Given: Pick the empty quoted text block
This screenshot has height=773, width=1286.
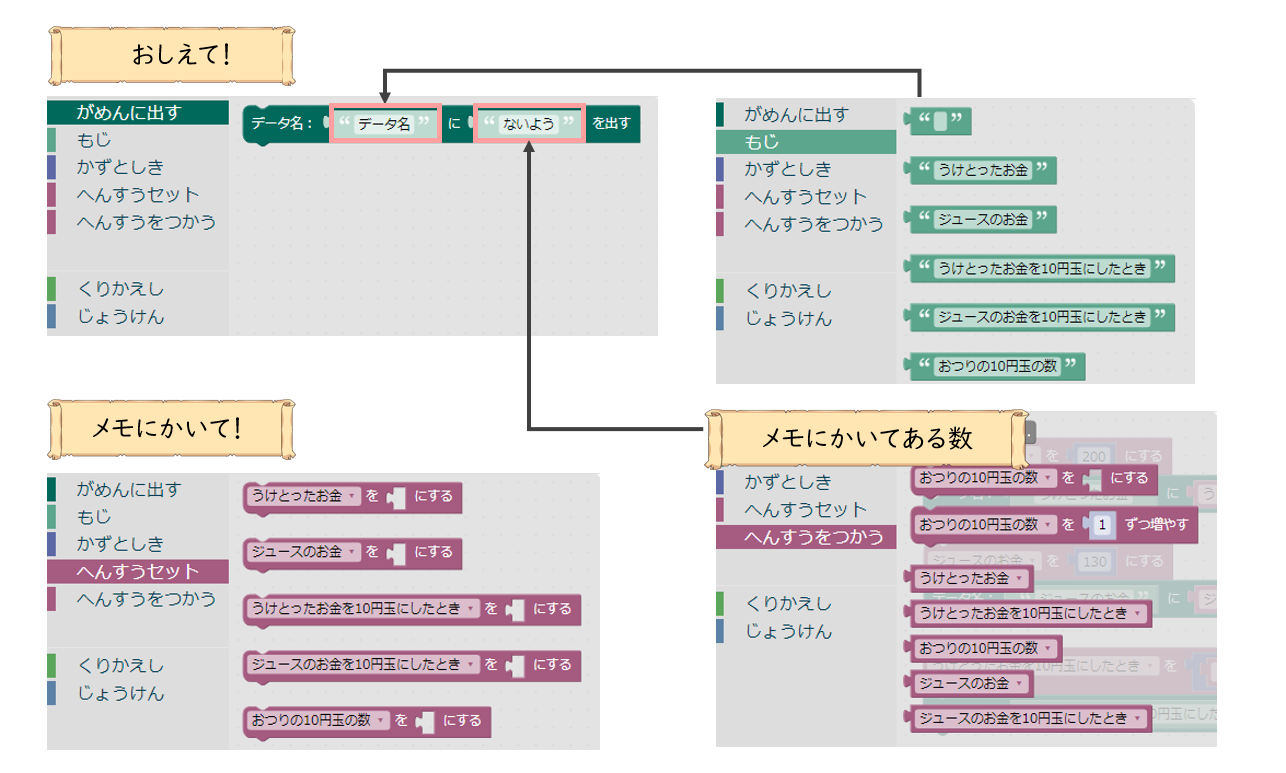Looking at the screenshot, I should (x=938, y=122).
